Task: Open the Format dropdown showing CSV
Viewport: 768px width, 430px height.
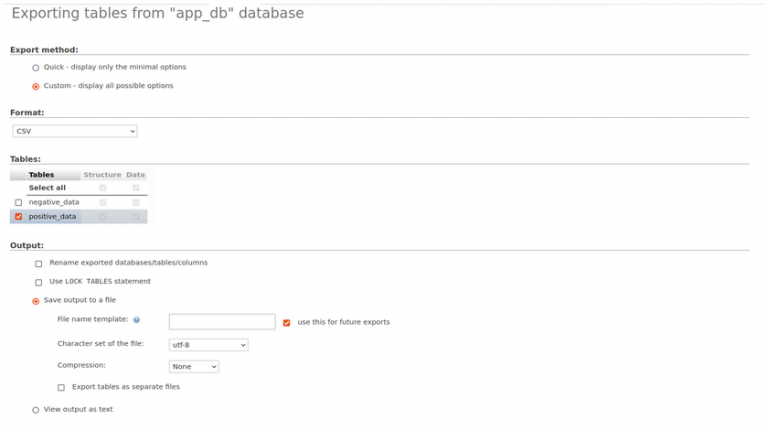Action: point(75,131)
